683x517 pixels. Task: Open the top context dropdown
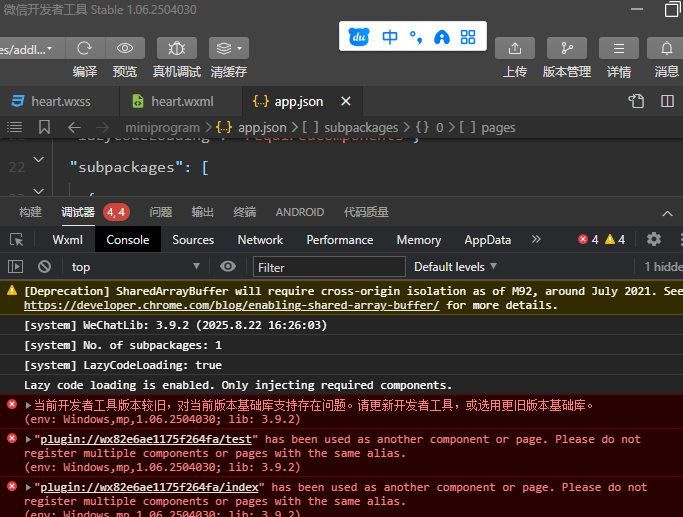click(135, 267)
